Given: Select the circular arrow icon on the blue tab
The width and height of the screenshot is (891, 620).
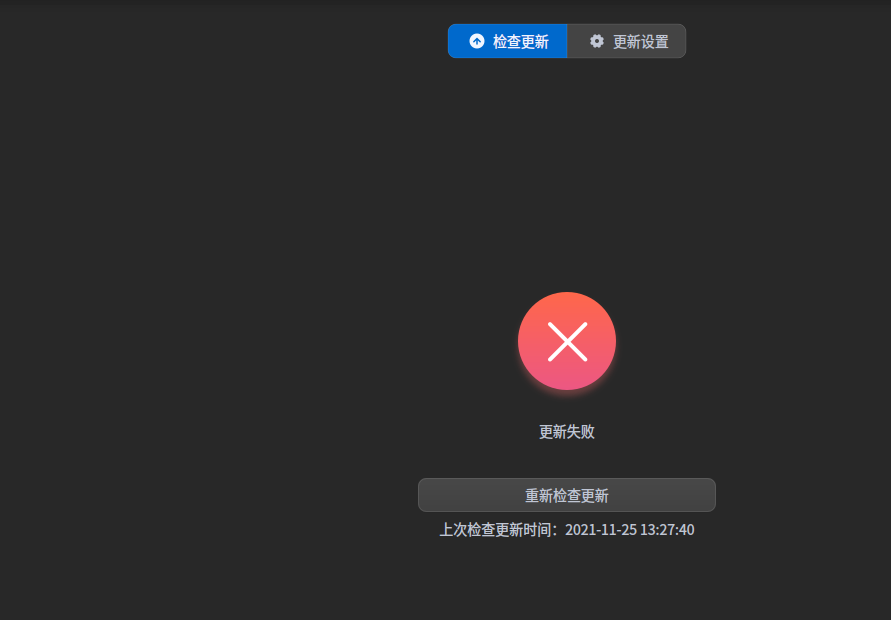Looking at the screenshot, I should click(477, 41).
